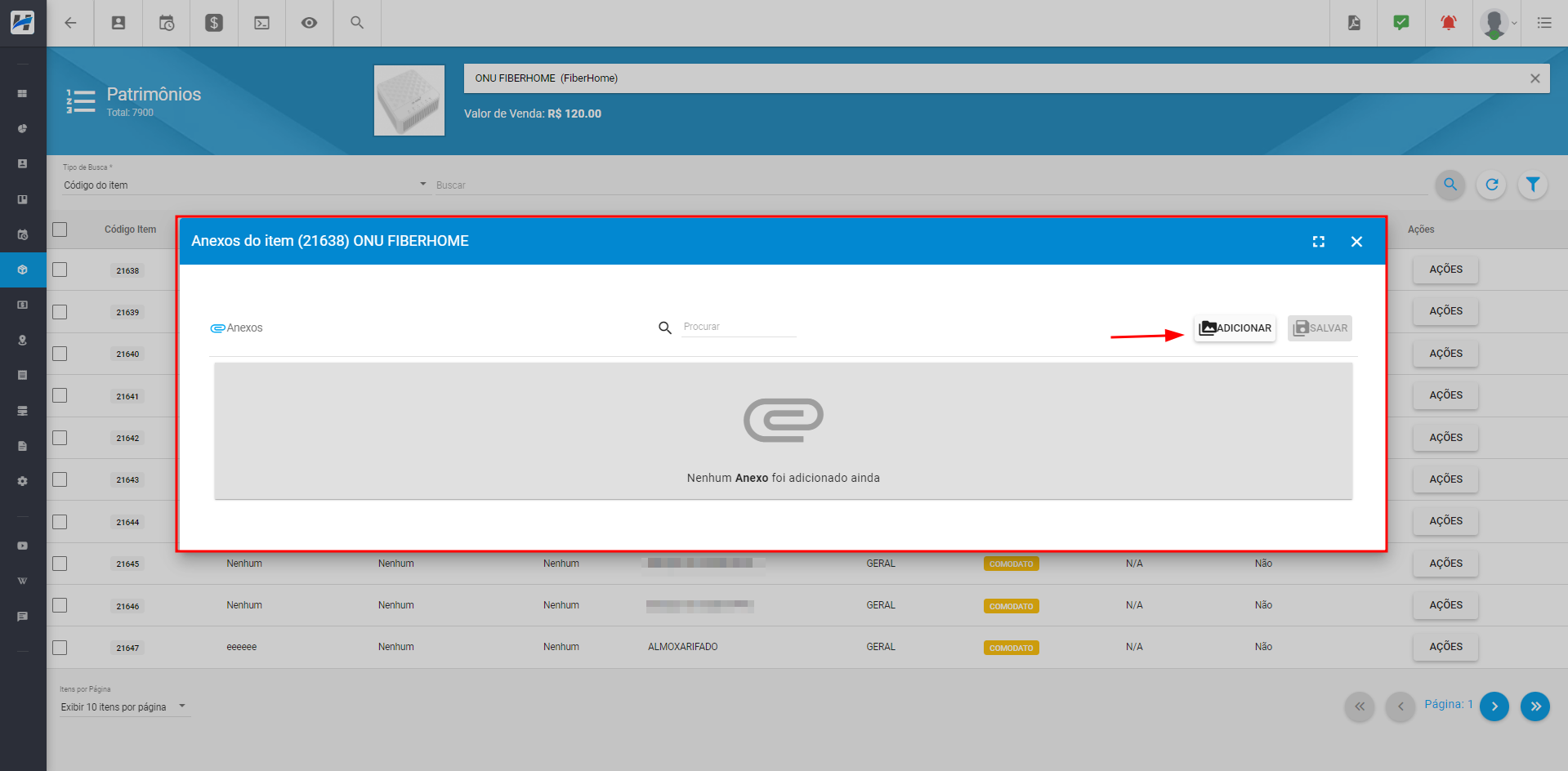Open the settings gear in sidebar
The image size is (1568, 771).
[x=23, y=481]
